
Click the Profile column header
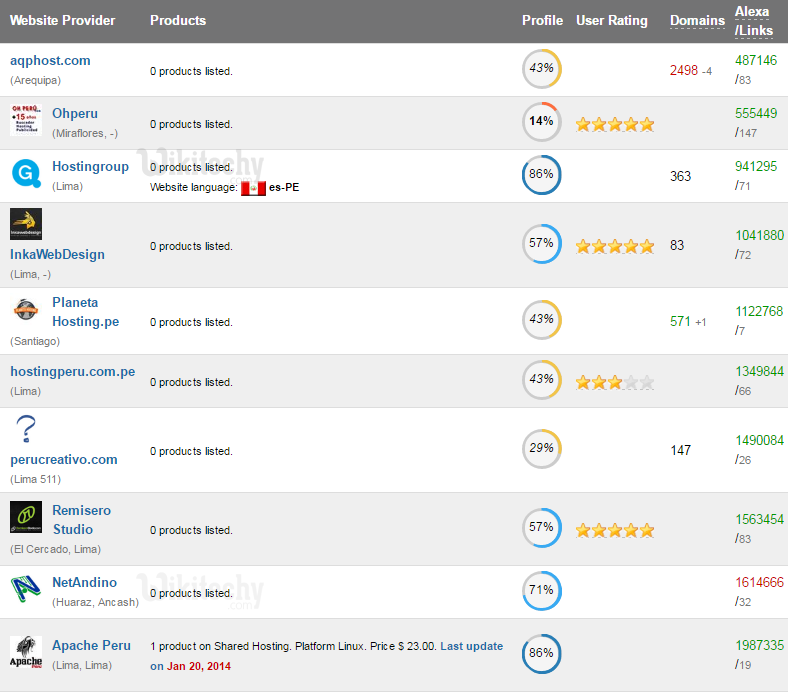pos(542,20)
